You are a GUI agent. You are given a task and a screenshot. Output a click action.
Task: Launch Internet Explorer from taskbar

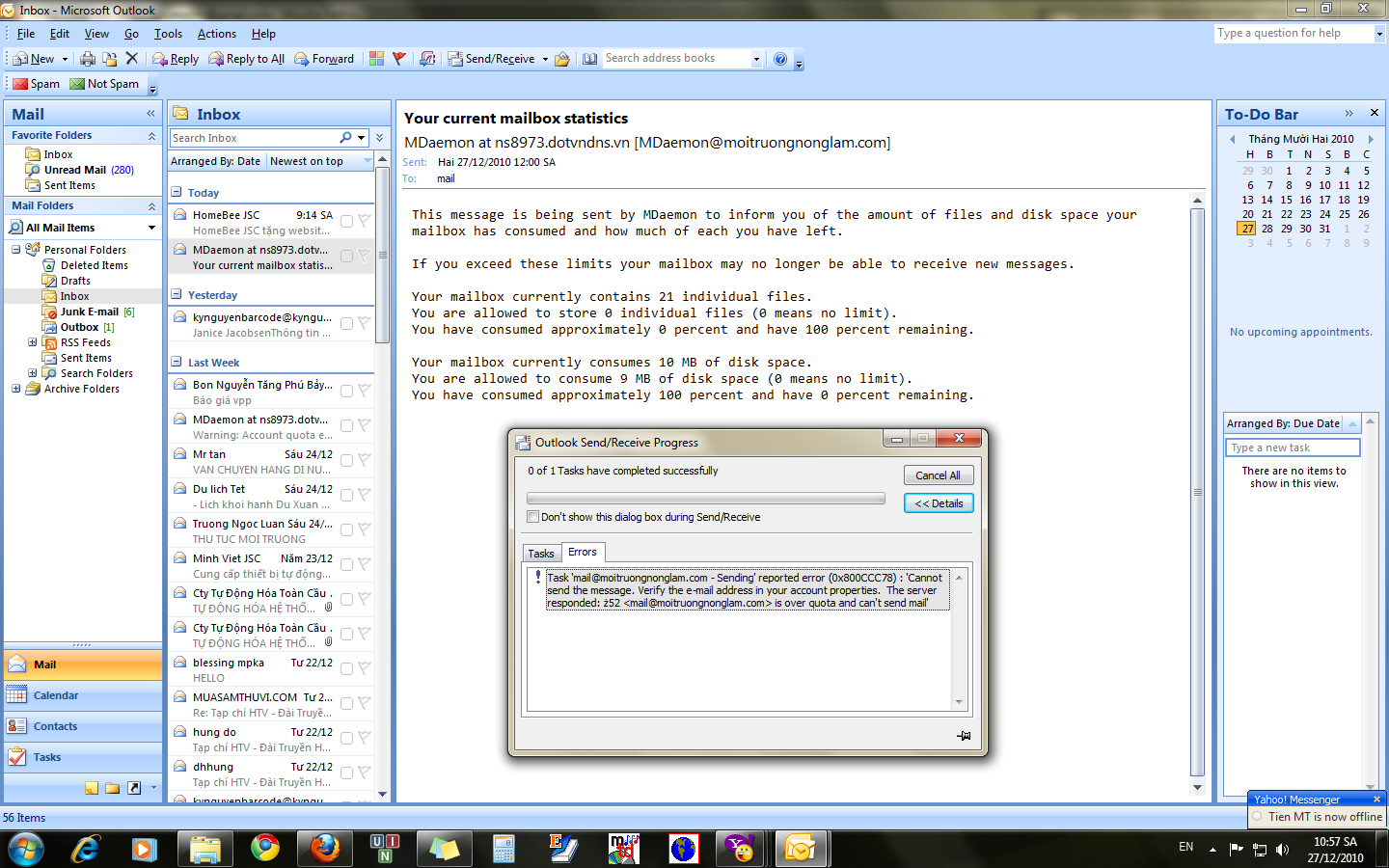pyautogui.click(x=87, y=849)
